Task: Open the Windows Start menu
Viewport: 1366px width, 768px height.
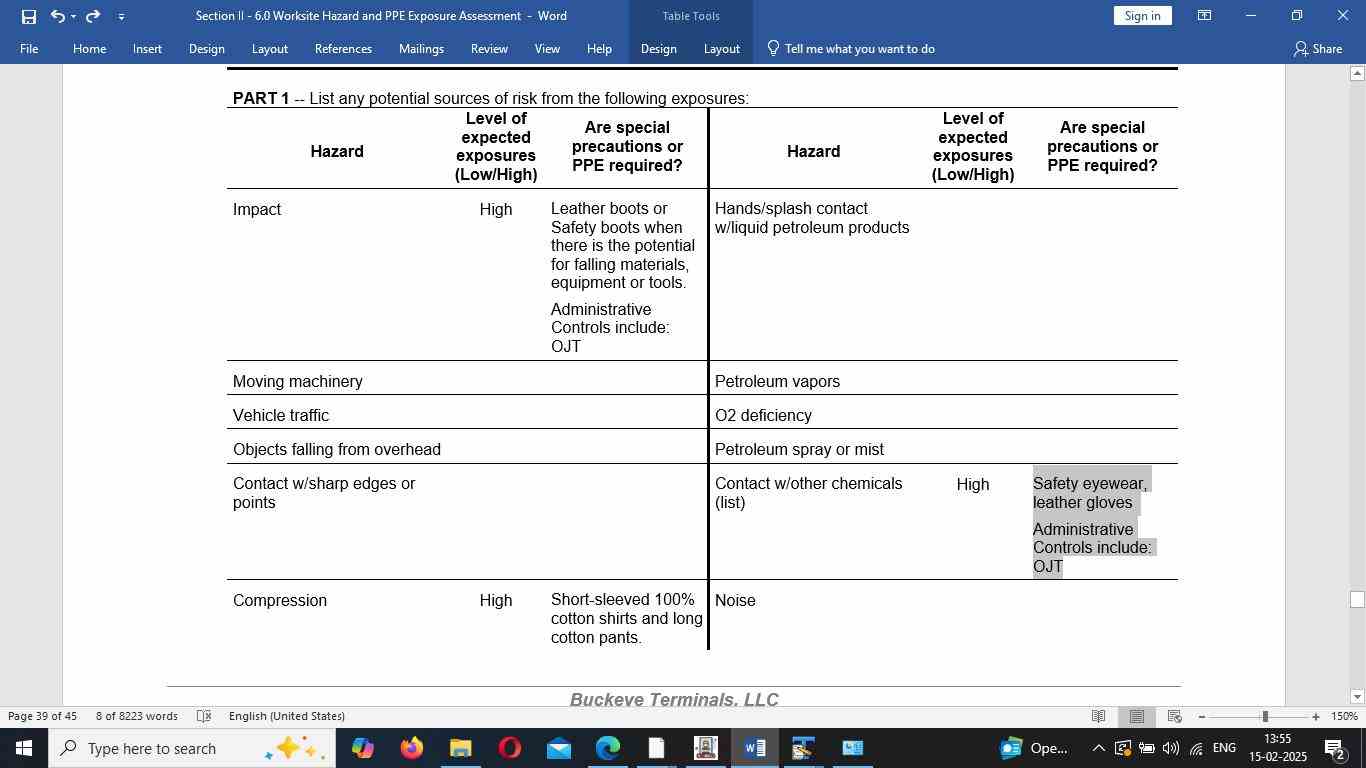Action: coord(24,748)
